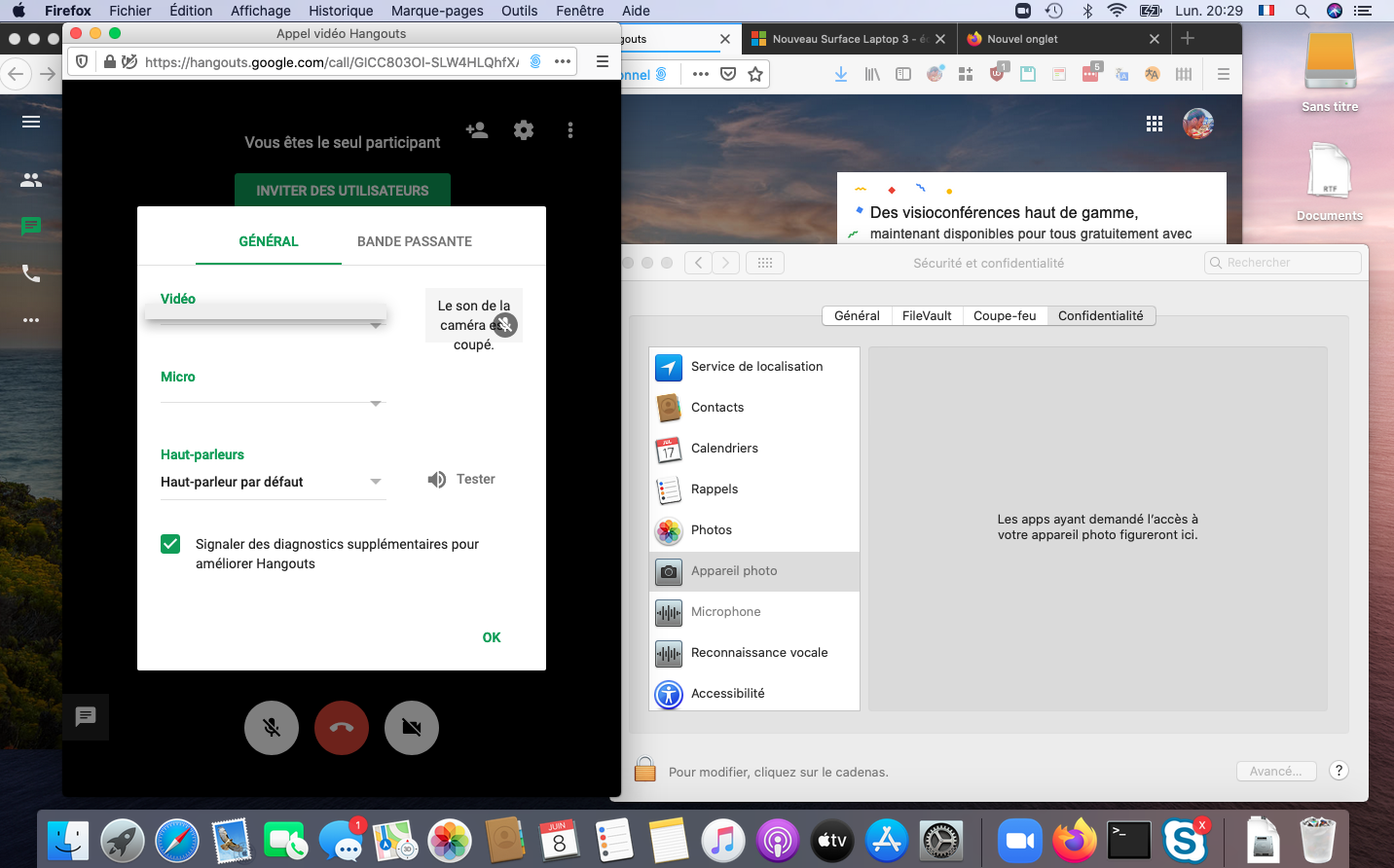The width and height of the screenshot is (1394, 868).
Task: Switch to the GÉNÉRAL settings tab
Action: [269, 241]
